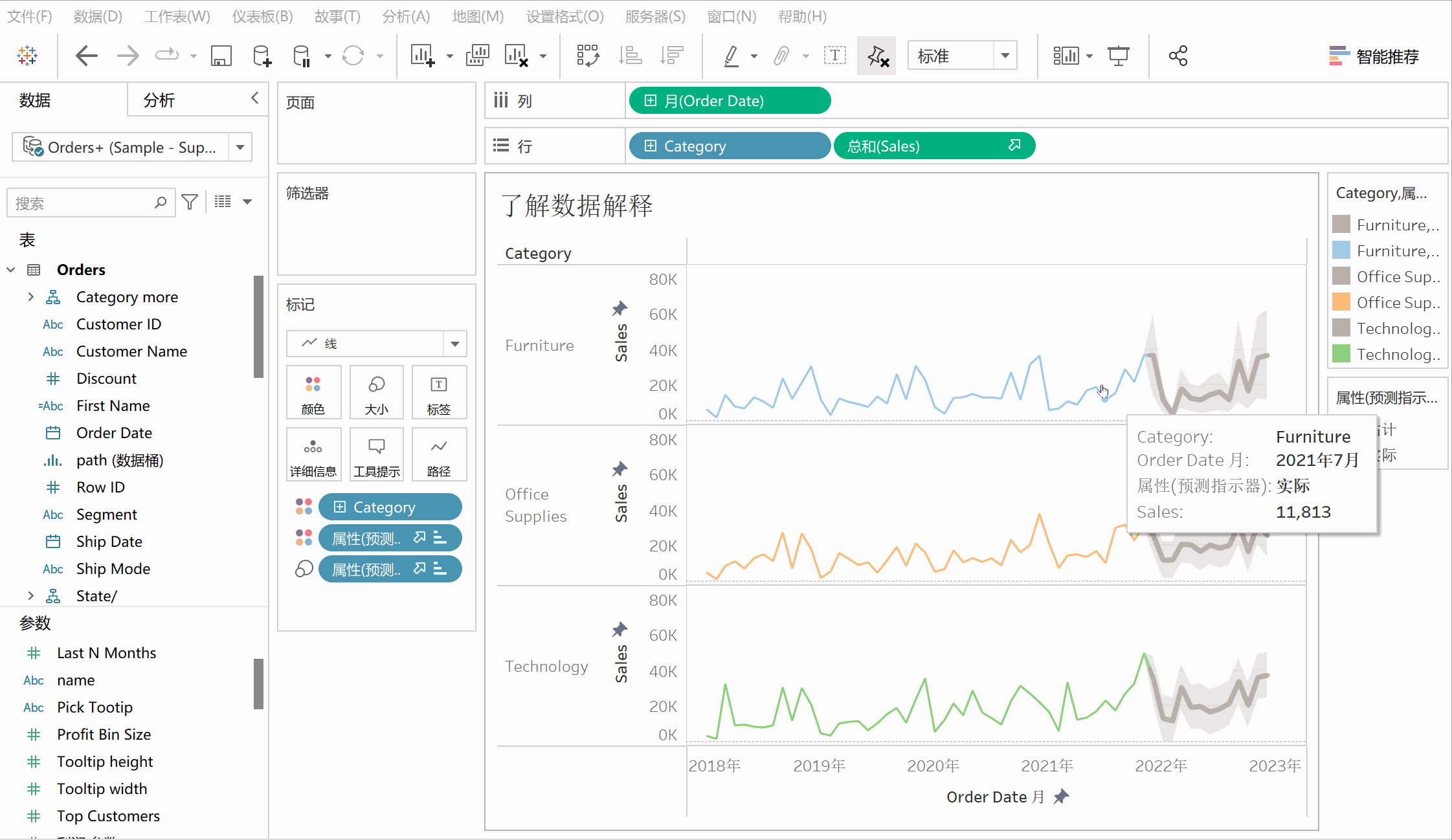Click the Save workbook toolbar icon
The height and width of the screenshot is (840, 1452).
point(221,56)
